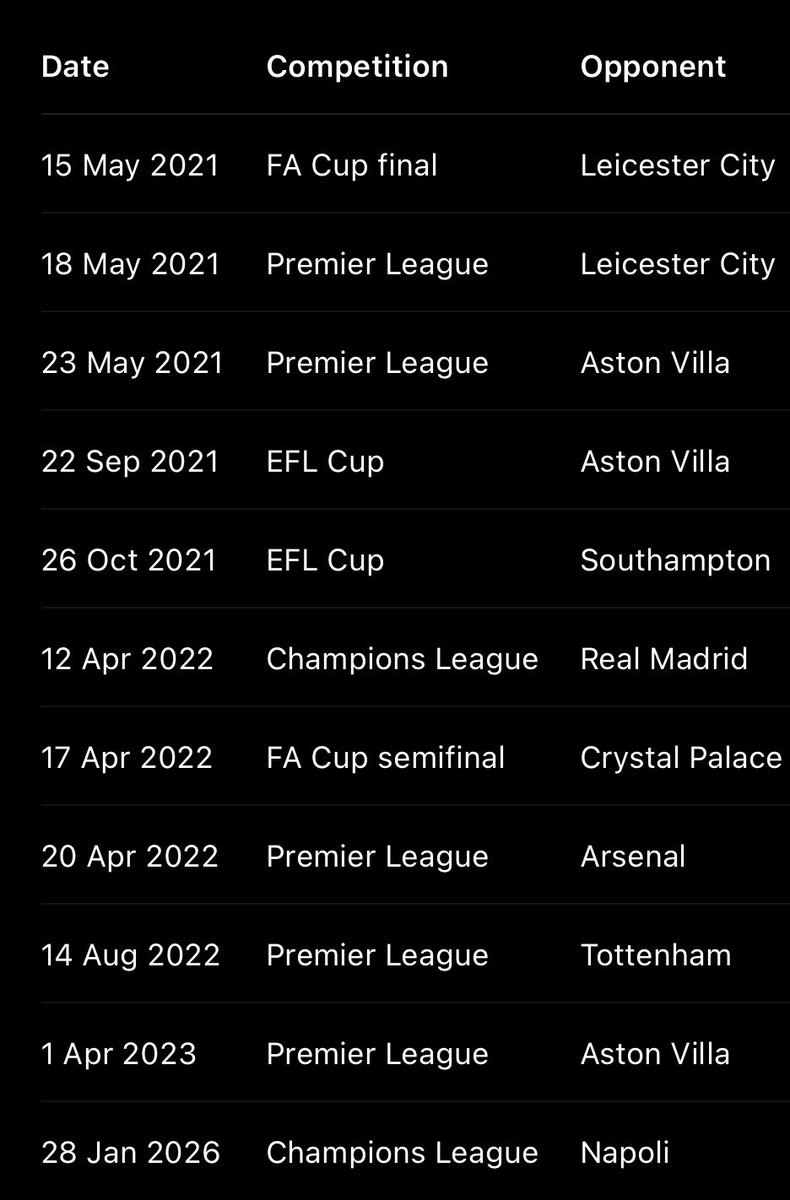Select the 28 Jan 2026 date cell

[130, 1153]
